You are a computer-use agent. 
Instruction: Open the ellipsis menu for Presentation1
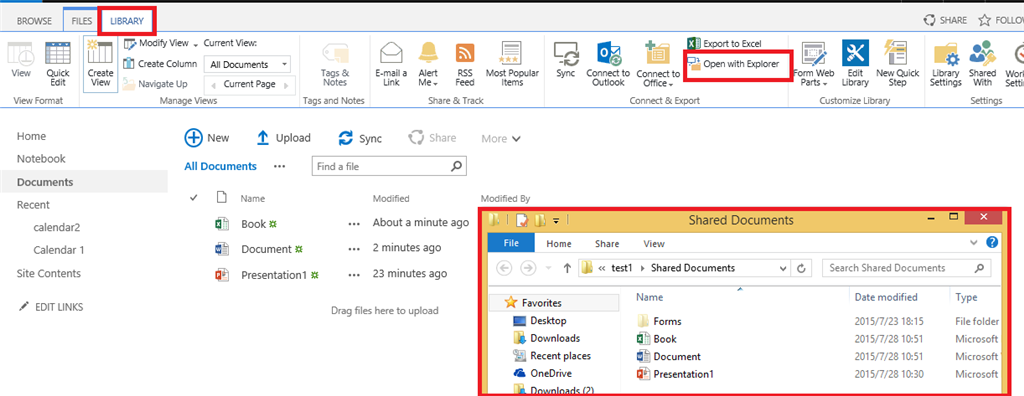click(x=354, y=275)
